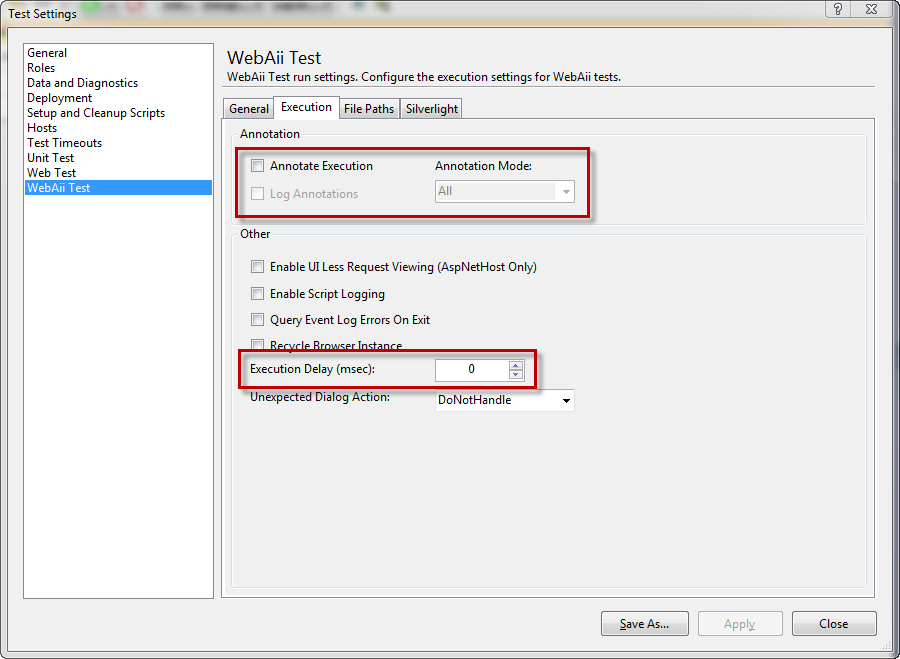Open the File Paths tab
Image resolution: width=900 pixels, height=659 pixels.
pyautogui.click(x=369, y=109)
